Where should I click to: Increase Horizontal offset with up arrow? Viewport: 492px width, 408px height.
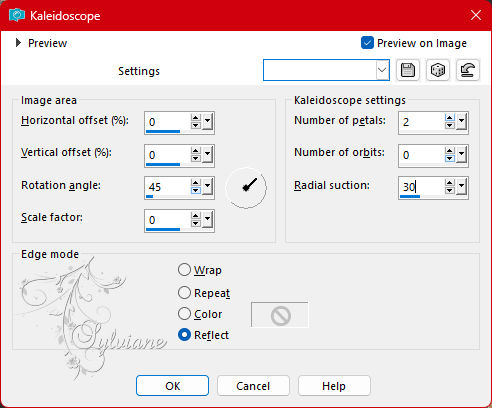196,118
